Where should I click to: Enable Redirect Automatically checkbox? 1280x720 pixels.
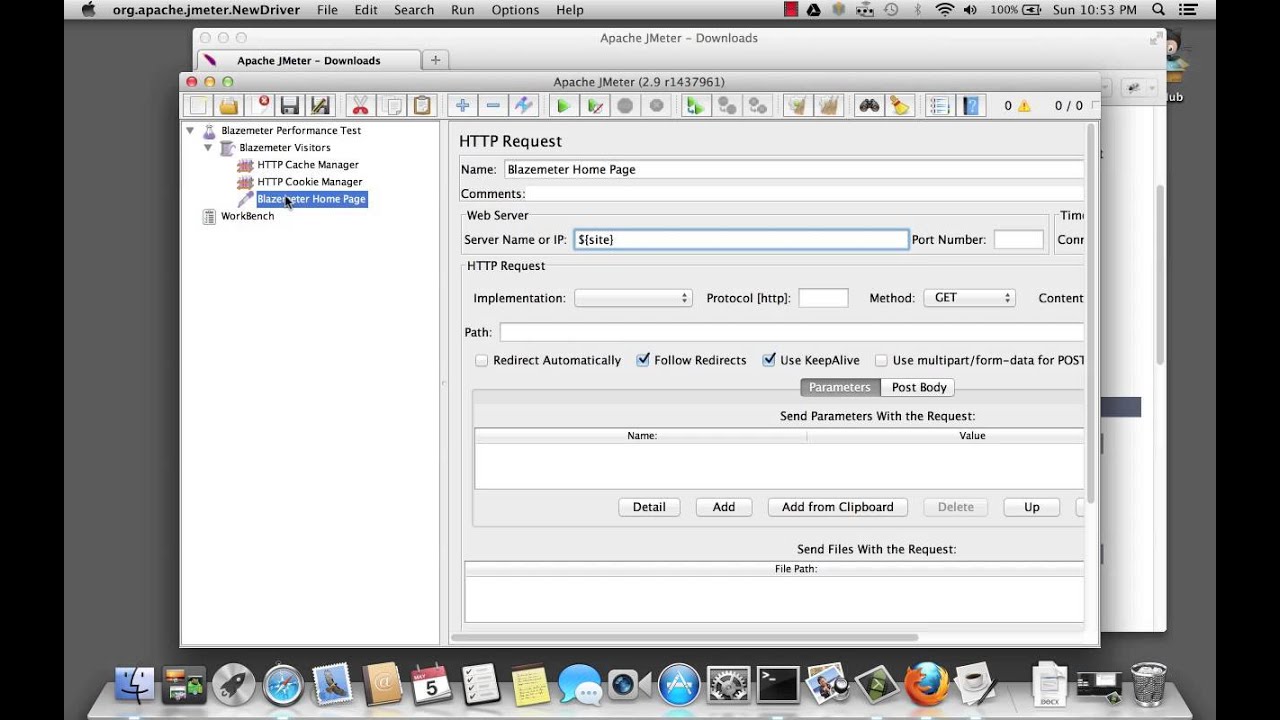click(x=482, y=360)
